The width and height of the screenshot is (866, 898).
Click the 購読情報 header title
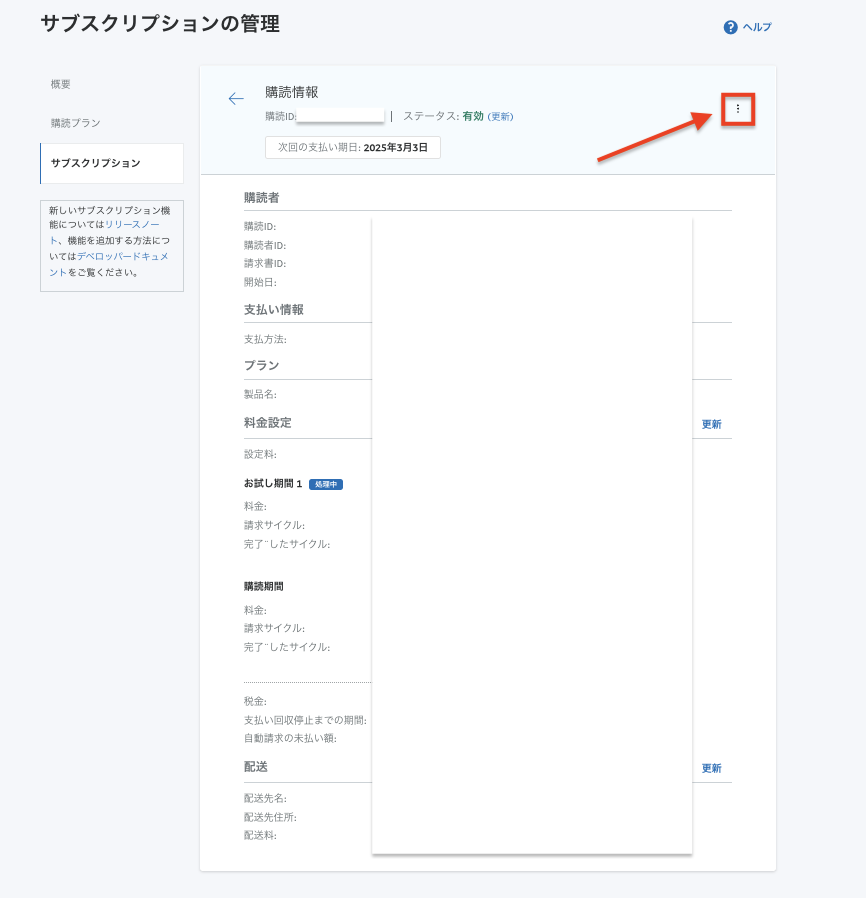292,92
